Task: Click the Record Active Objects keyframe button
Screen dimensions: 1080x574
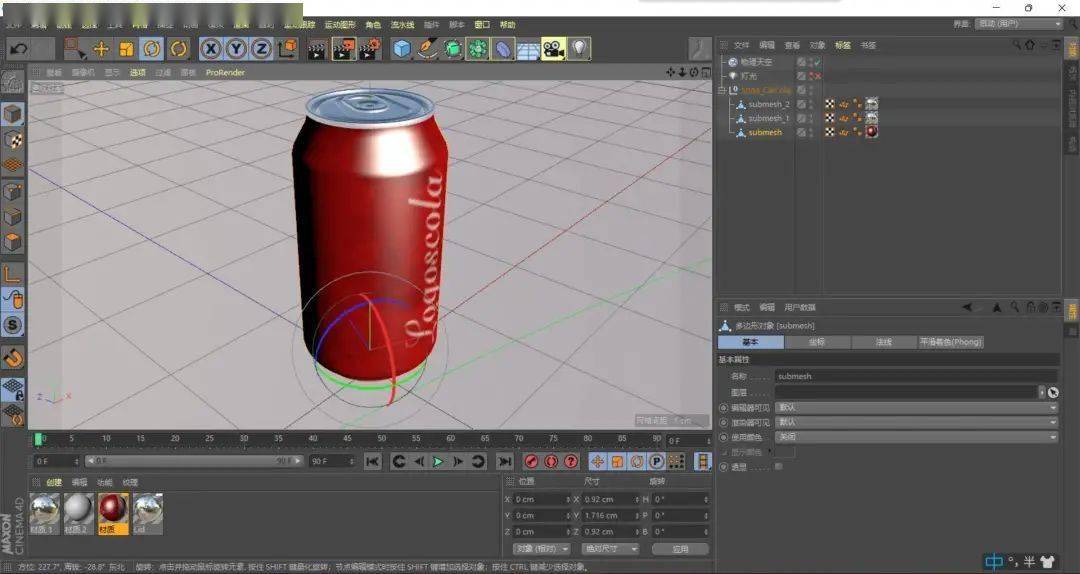Action: [x=532, y=461]
